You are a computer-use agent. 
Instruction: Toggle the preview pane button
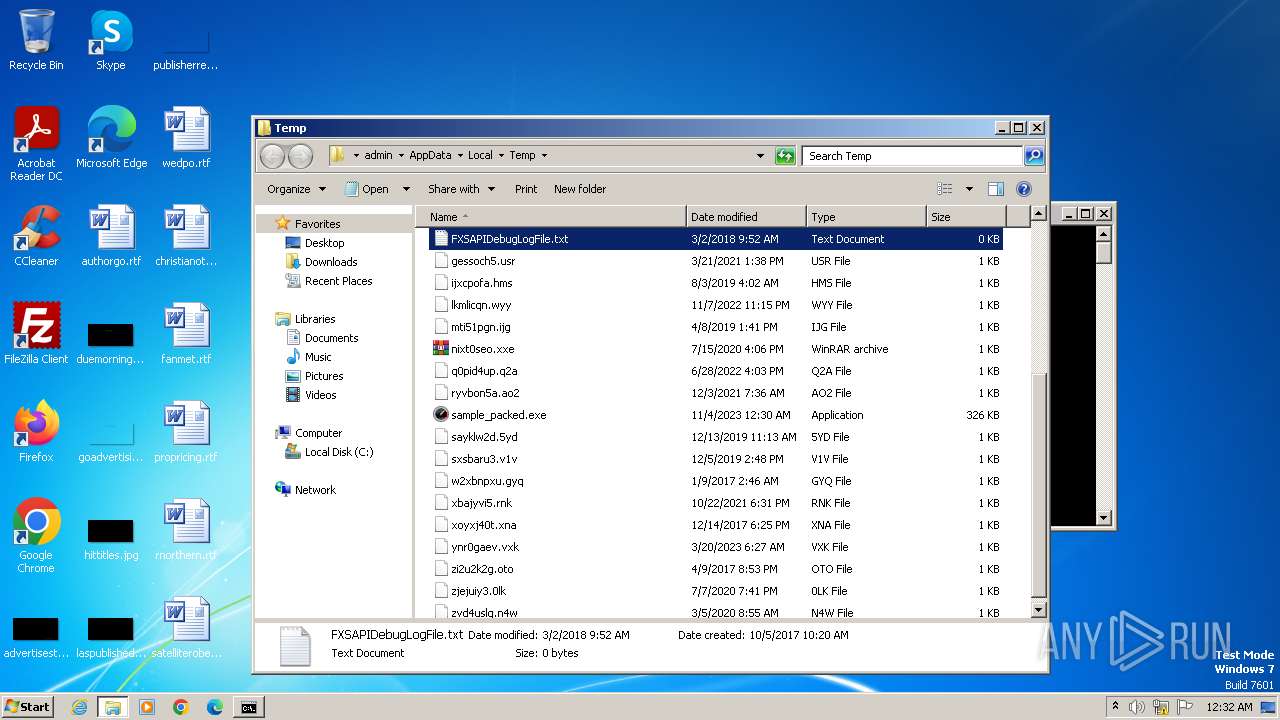click(x=995, y=189)
